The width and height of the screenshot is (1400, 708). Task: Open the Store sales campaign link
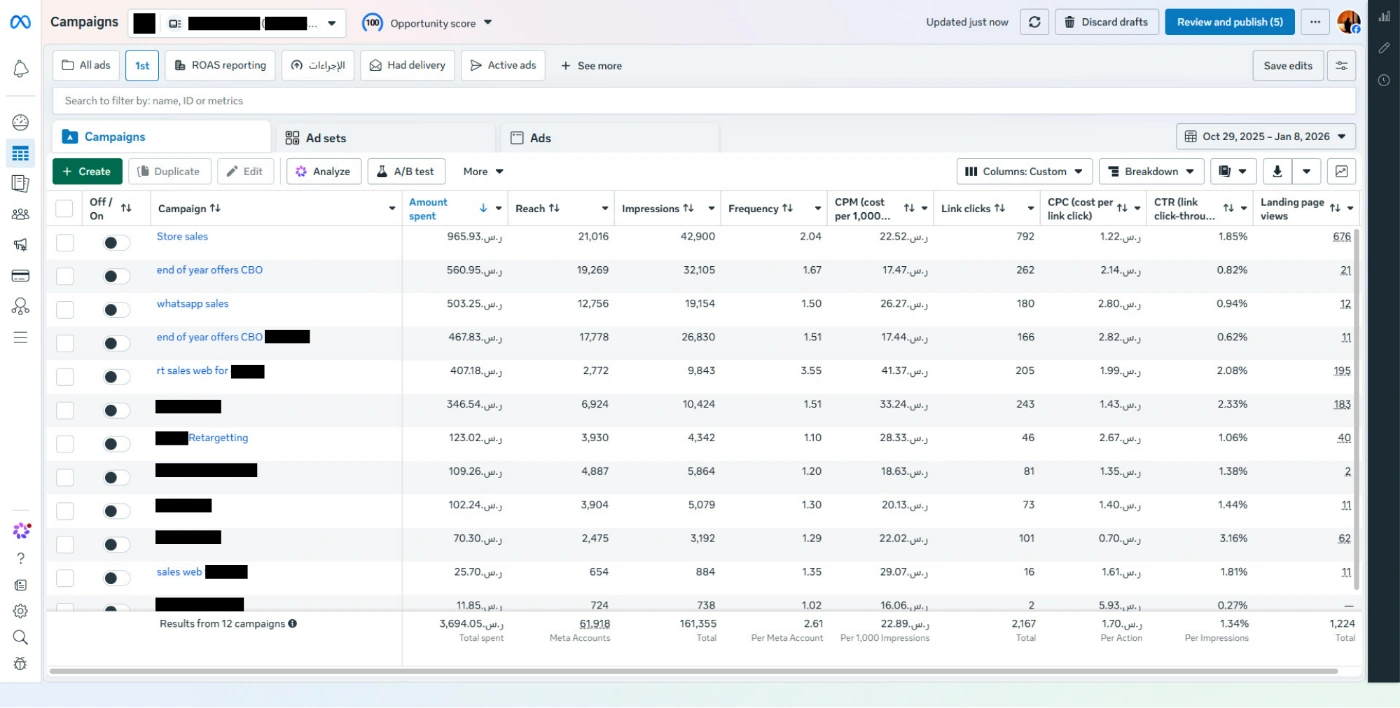182,236
